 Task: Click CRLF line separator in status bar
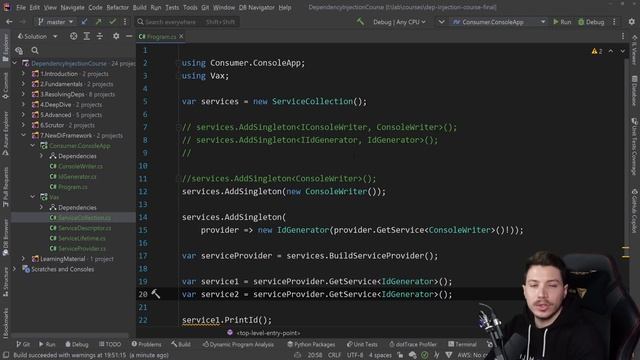(334, 355)
